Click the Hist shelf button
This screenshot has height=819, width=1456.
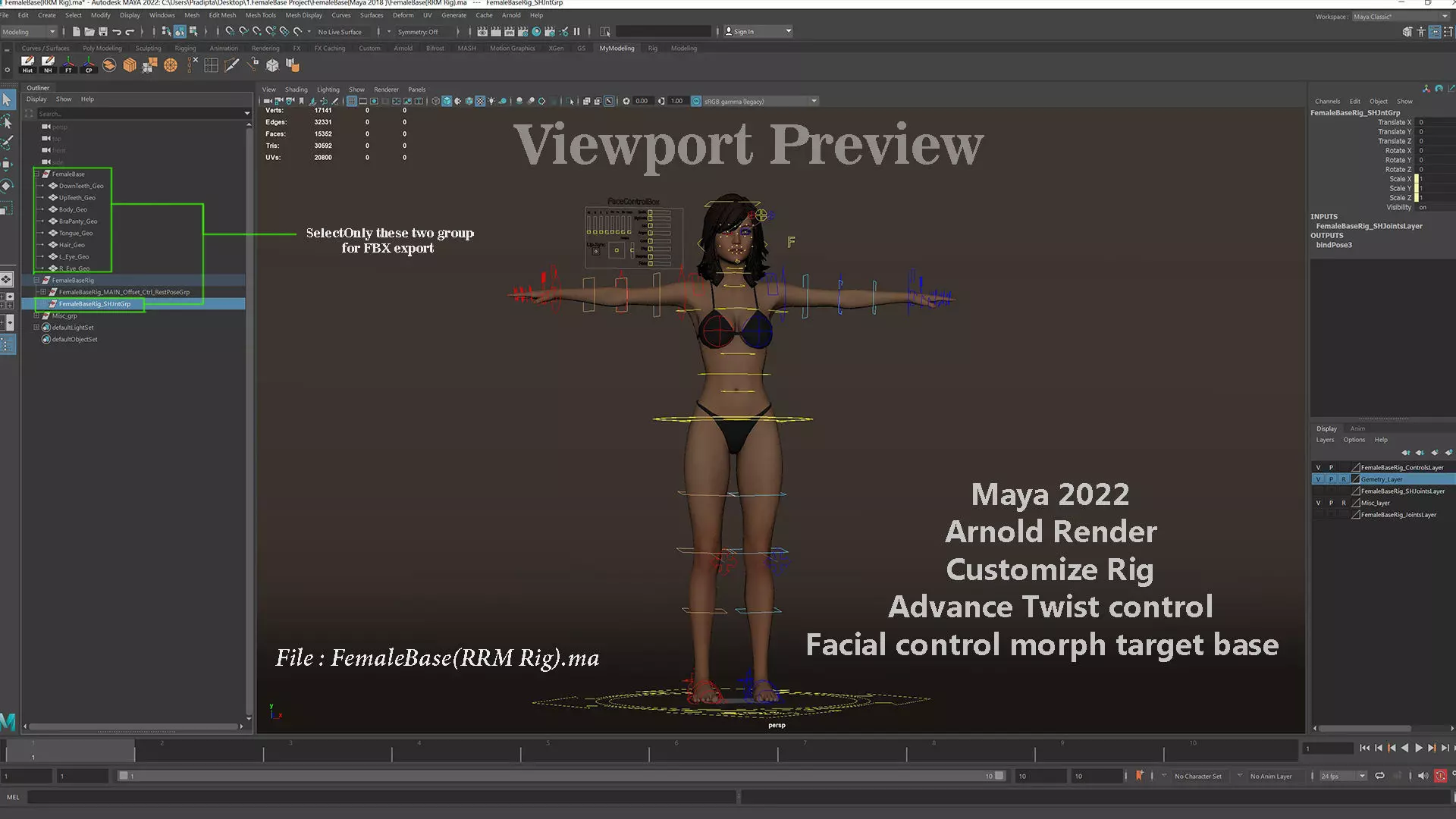[27, 64]
